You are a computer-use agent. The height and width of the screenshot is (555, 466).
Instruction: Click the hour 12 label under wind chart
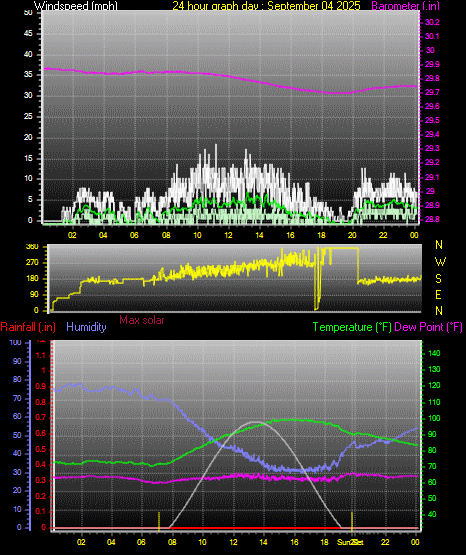[228, 235]
